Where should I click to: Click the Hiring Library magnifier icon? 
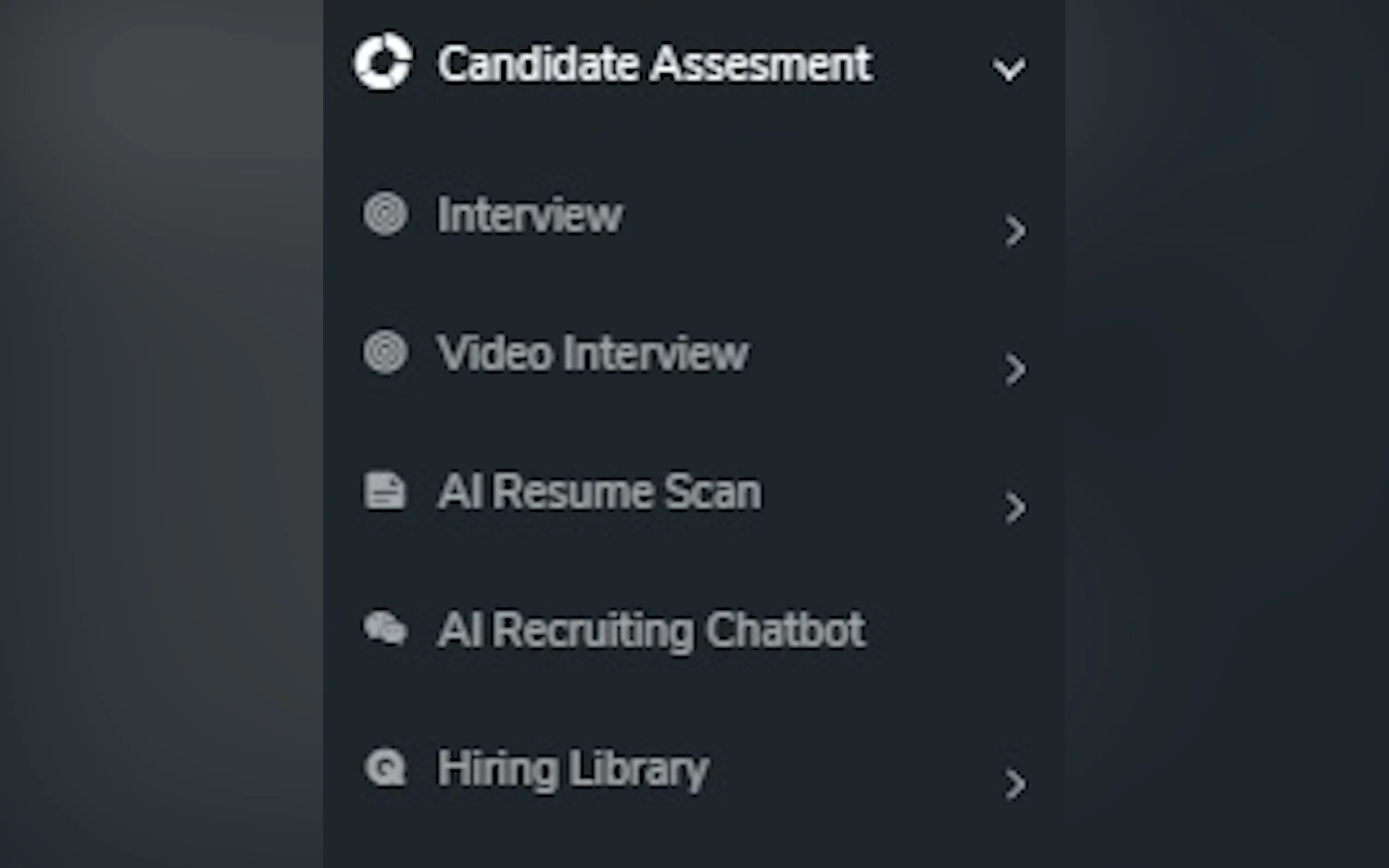(x=385, y=767)
